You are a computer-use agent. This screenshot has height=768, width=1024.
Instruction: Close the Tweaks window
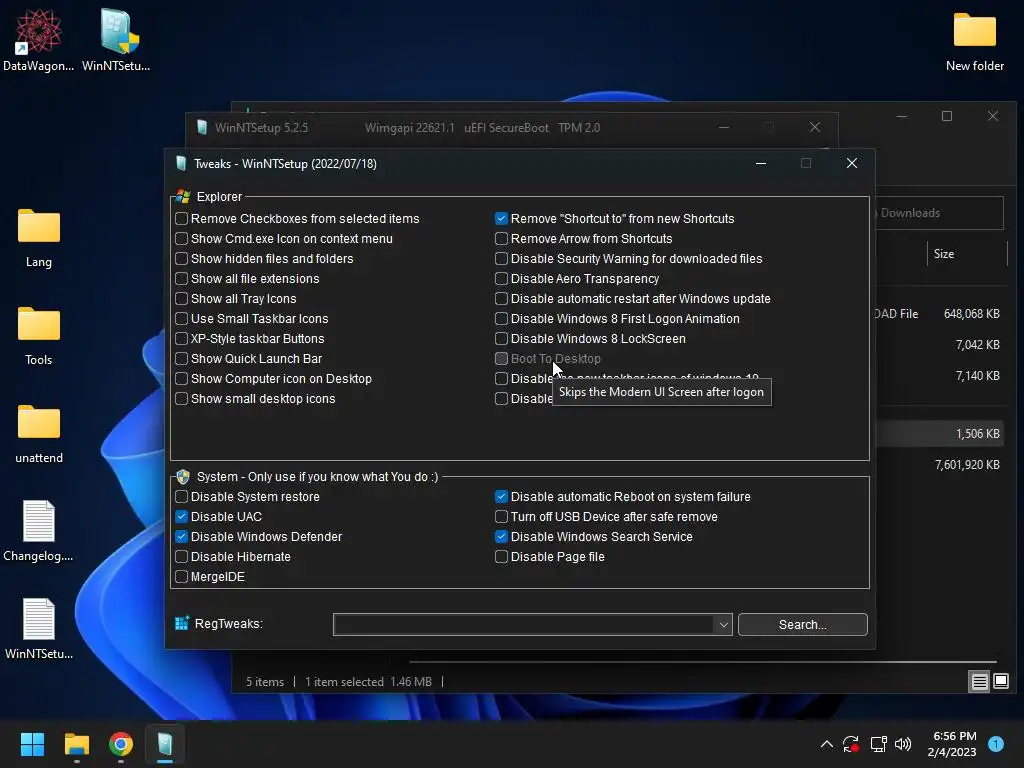click(852, 163)
